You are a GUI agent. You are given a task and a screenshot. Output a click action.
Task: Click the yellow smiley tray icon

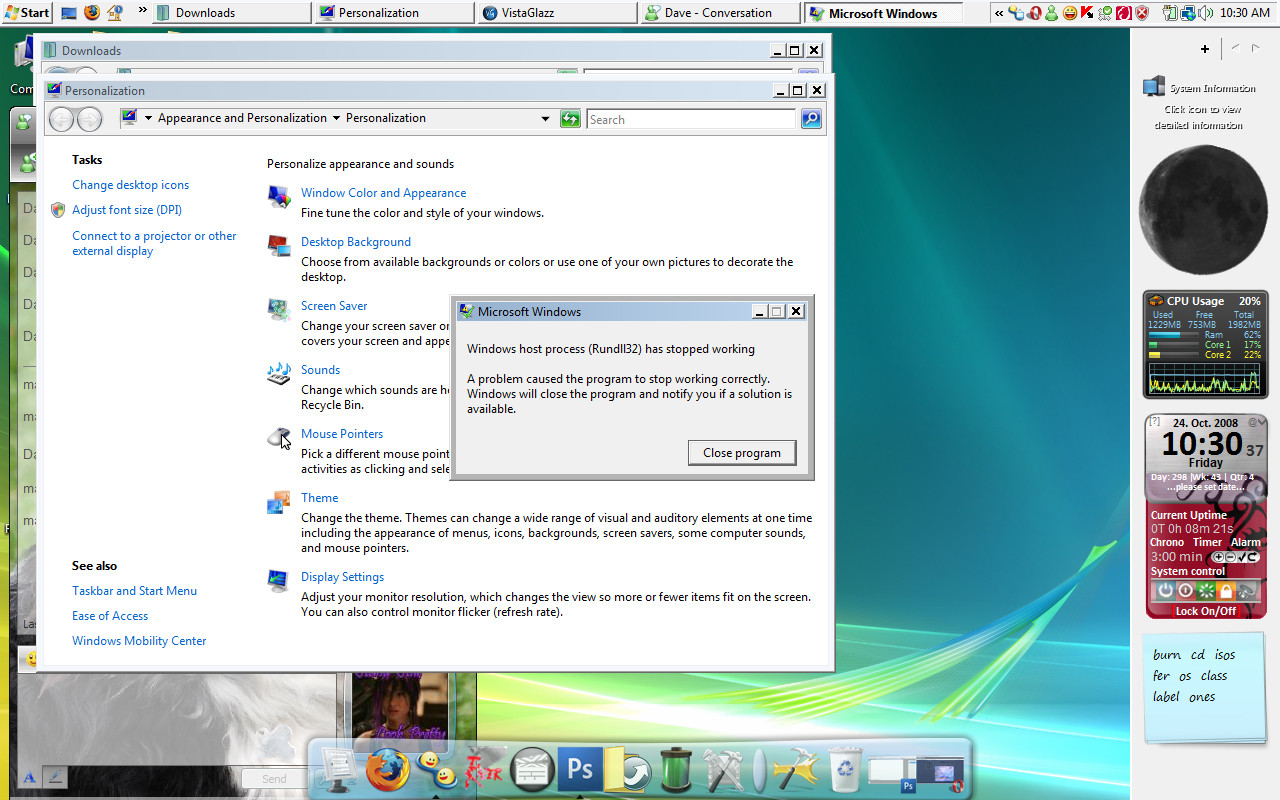(1070, 13)
